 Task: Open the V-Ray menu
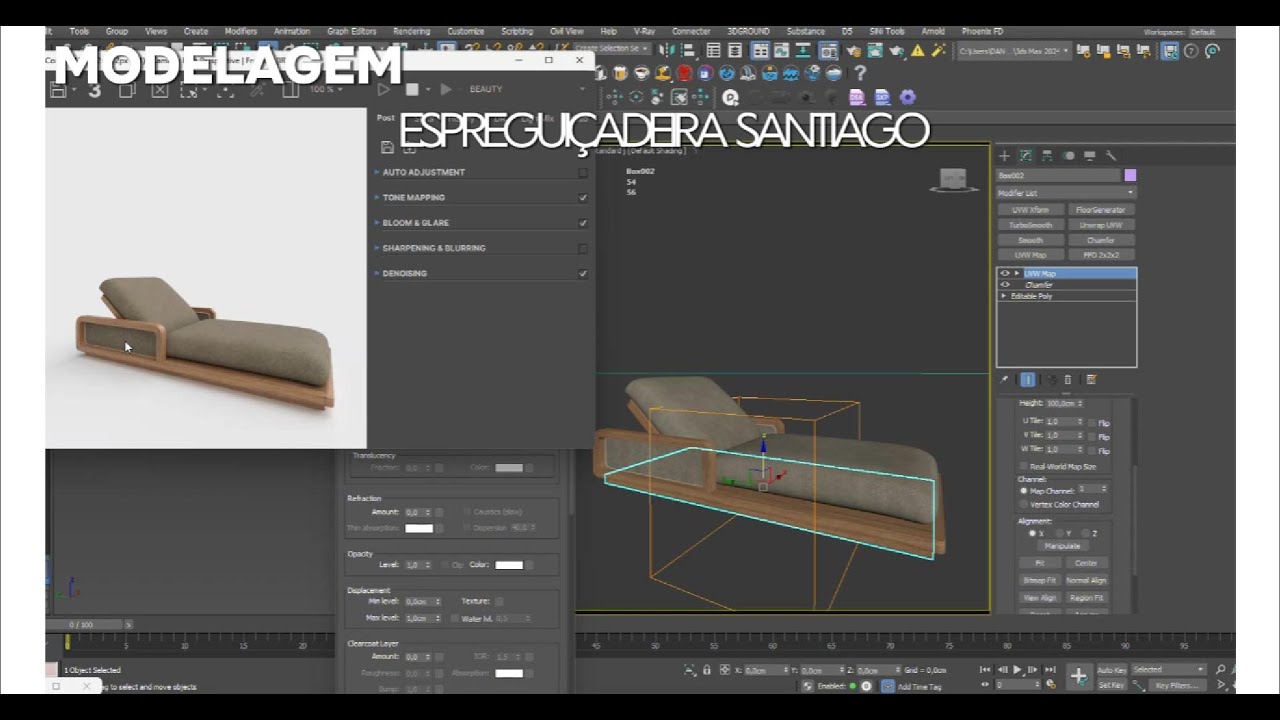point(644,32)
